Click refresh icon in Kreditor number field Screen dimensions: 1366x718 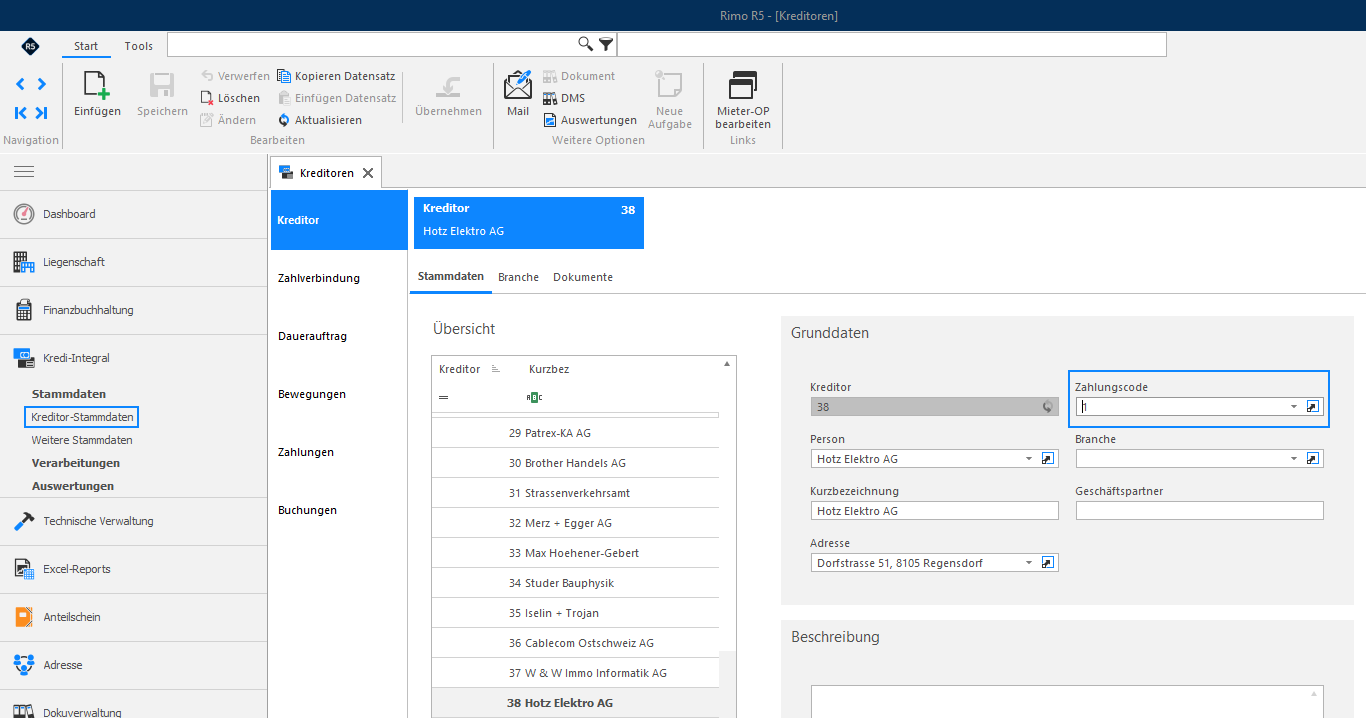click(1047, 407)
